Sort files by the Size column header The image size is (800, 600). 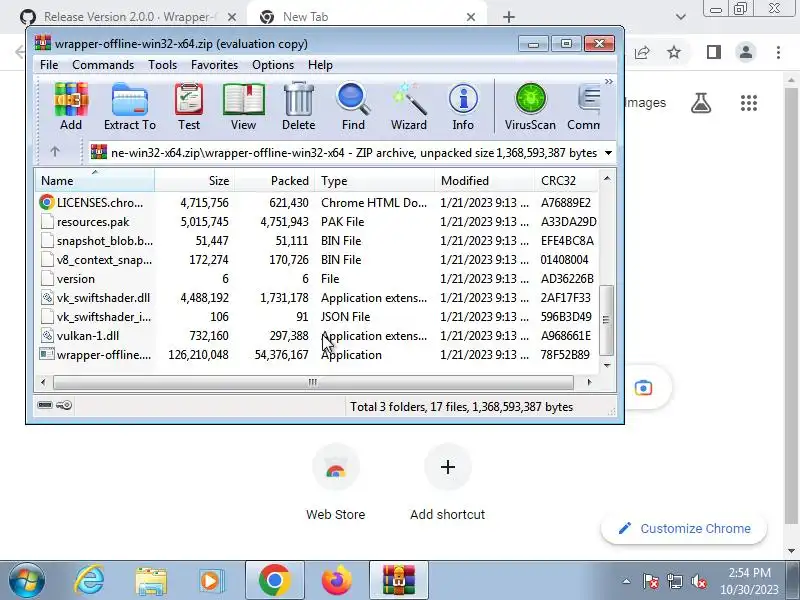click(x=194, y=181)
